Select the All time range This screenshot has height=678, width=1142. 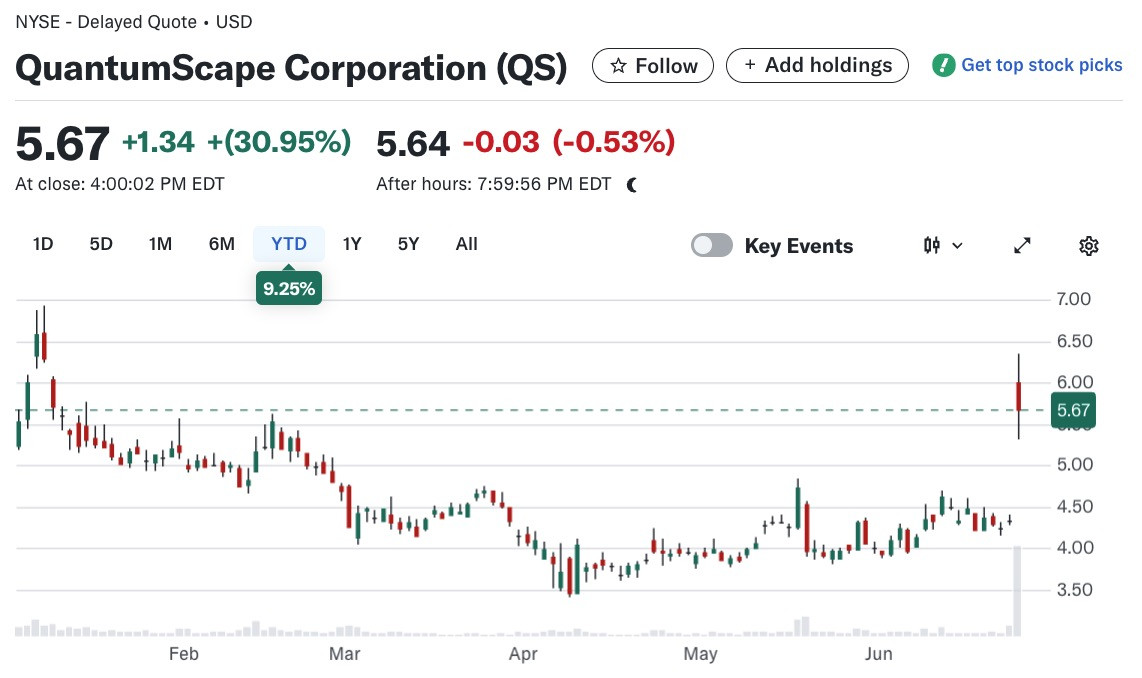click(467, 244)
